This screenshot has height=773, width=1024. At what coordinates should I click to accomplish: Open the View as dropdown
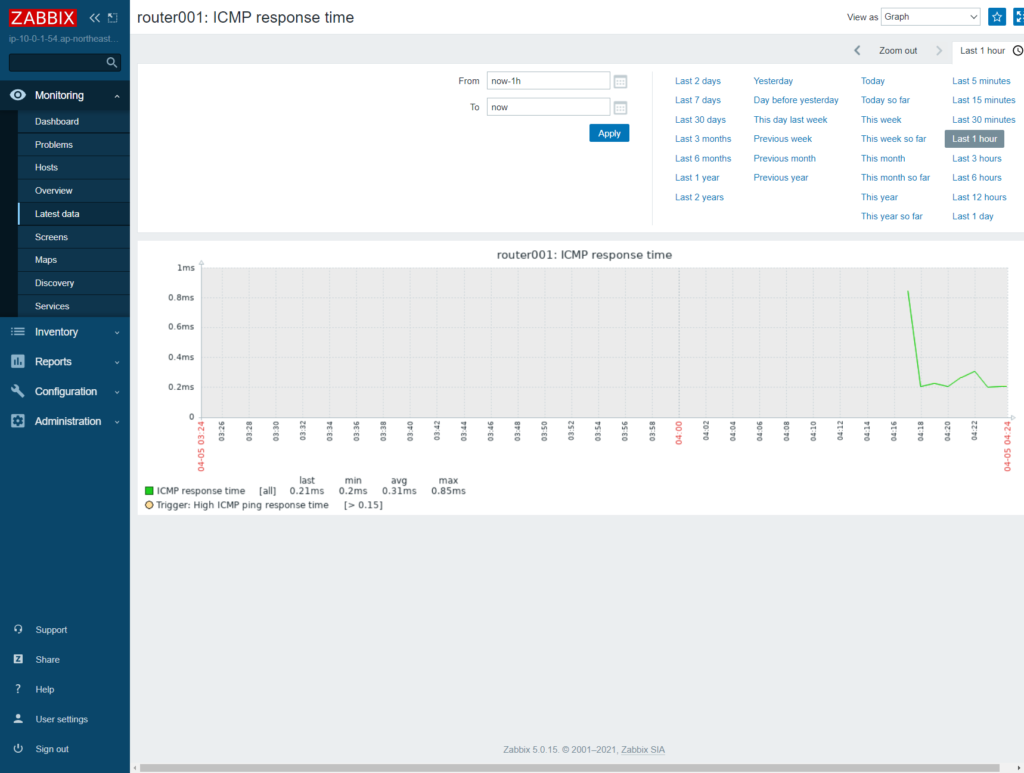931,16
